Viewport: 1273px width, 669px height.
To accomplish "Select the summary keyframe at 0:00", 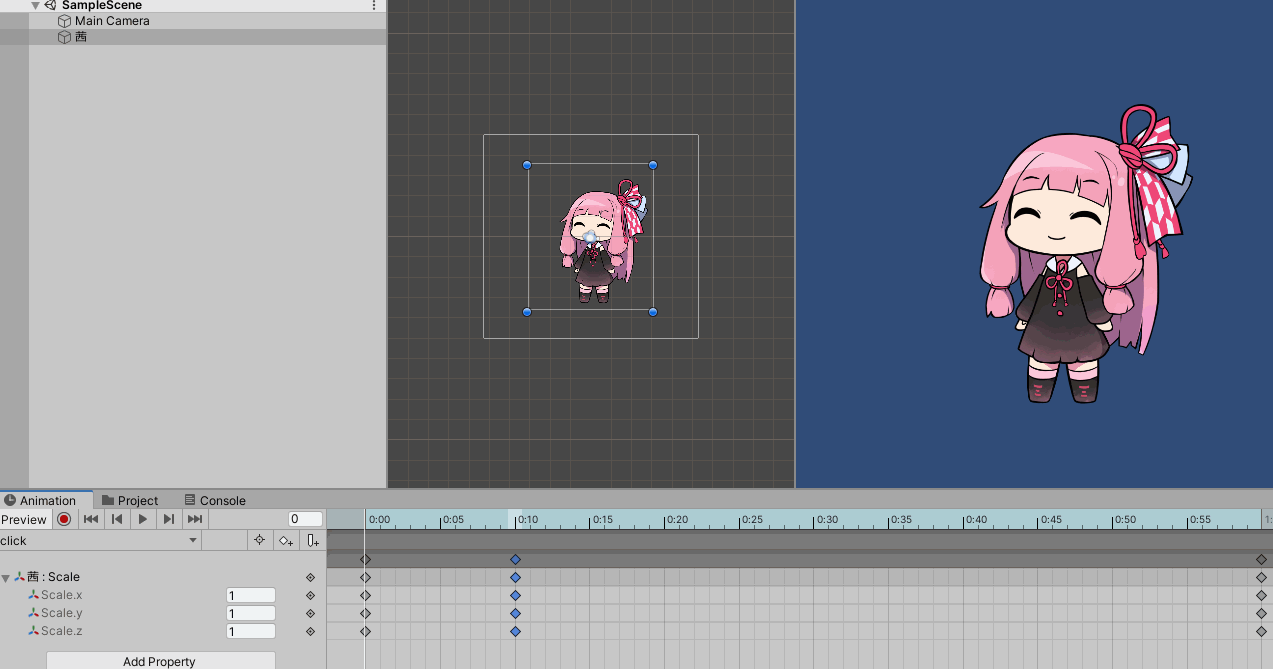I will [365, 559].
